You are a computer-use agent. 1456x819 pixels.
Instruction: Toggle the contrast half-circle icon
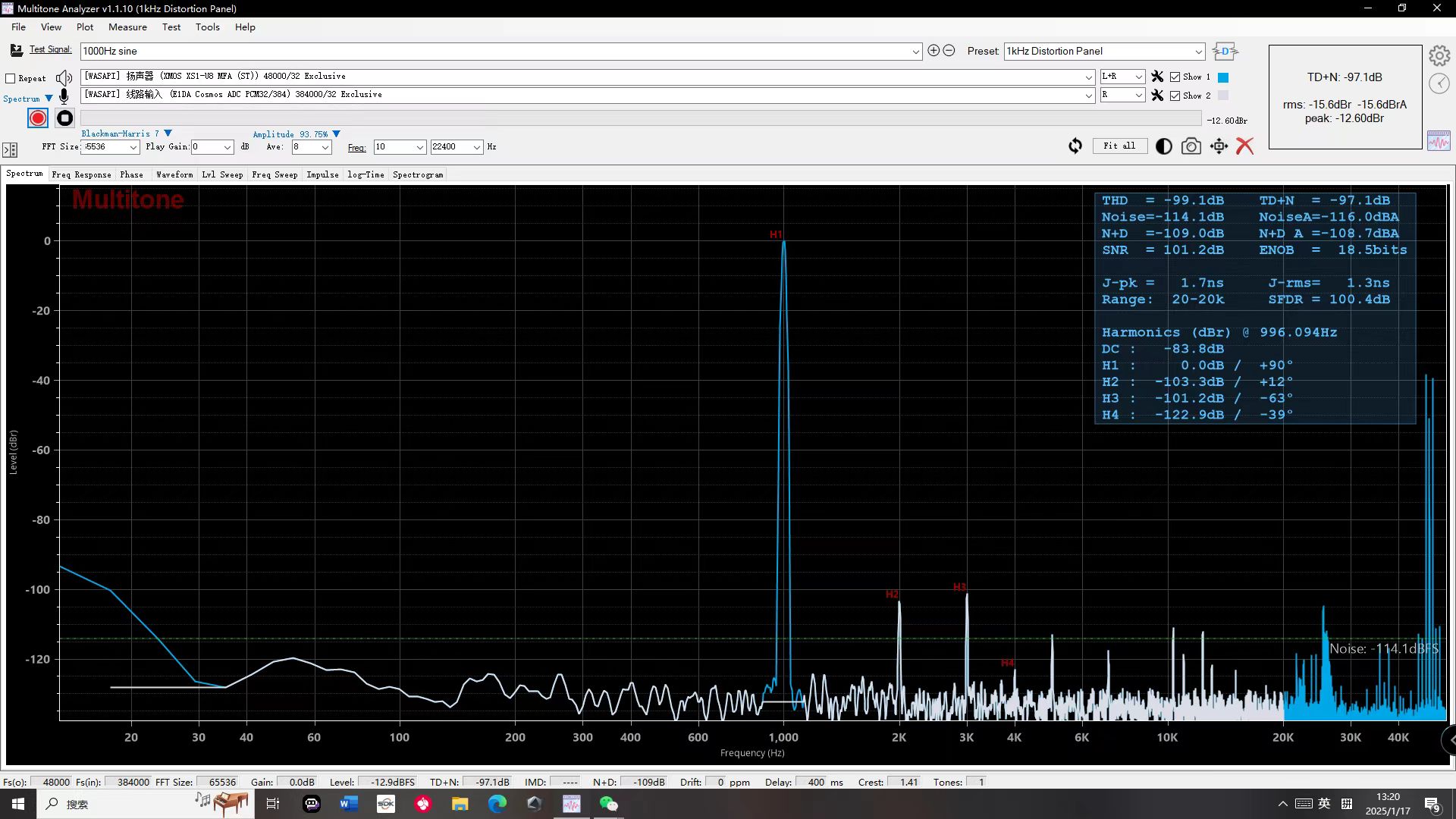coord(1163,146)
